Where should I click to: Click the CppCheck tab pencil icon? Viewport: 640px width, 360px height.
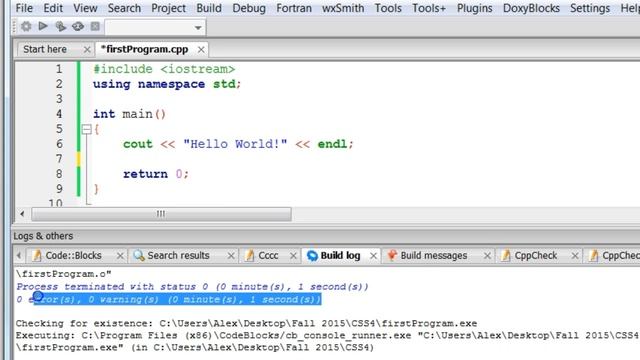tap(506, 256)
